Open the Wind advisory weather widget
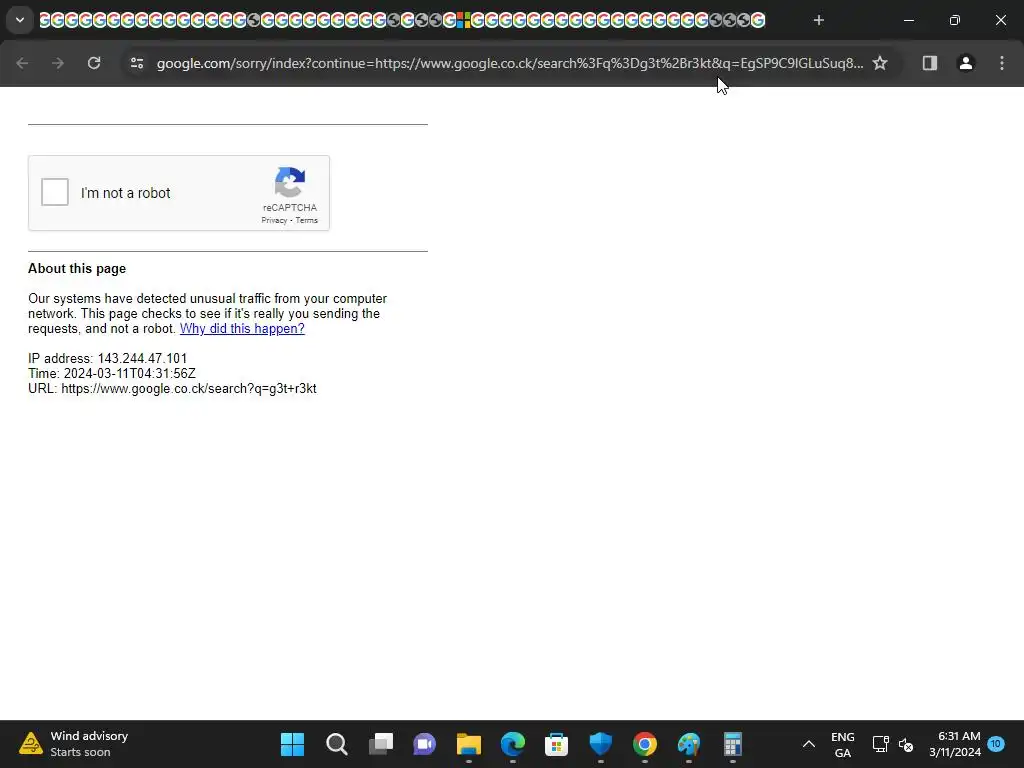This screenshot has width=1024, height=768. (73, 744)
